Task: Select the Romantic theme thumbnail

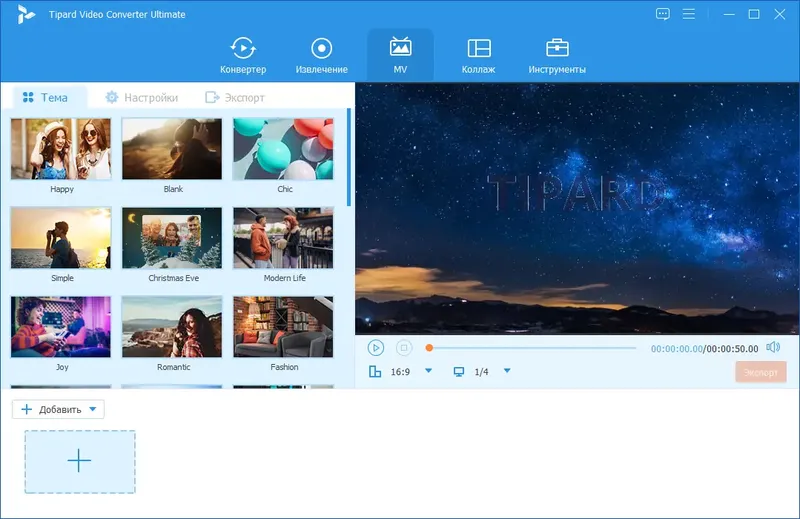Action: click(172, 327)
